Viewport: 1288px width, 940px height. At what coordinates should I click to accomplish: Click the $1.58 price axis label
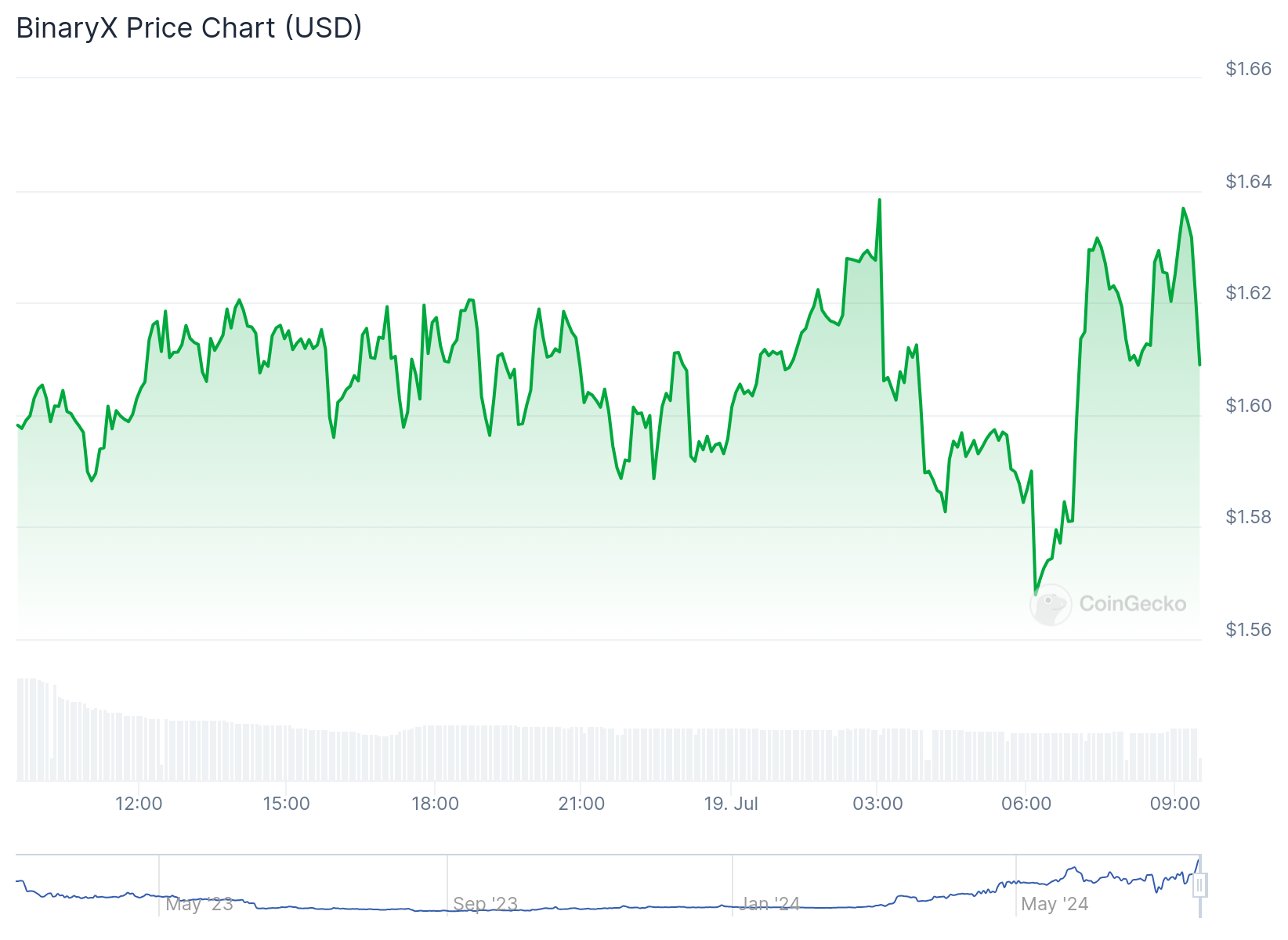point(1249,517)
